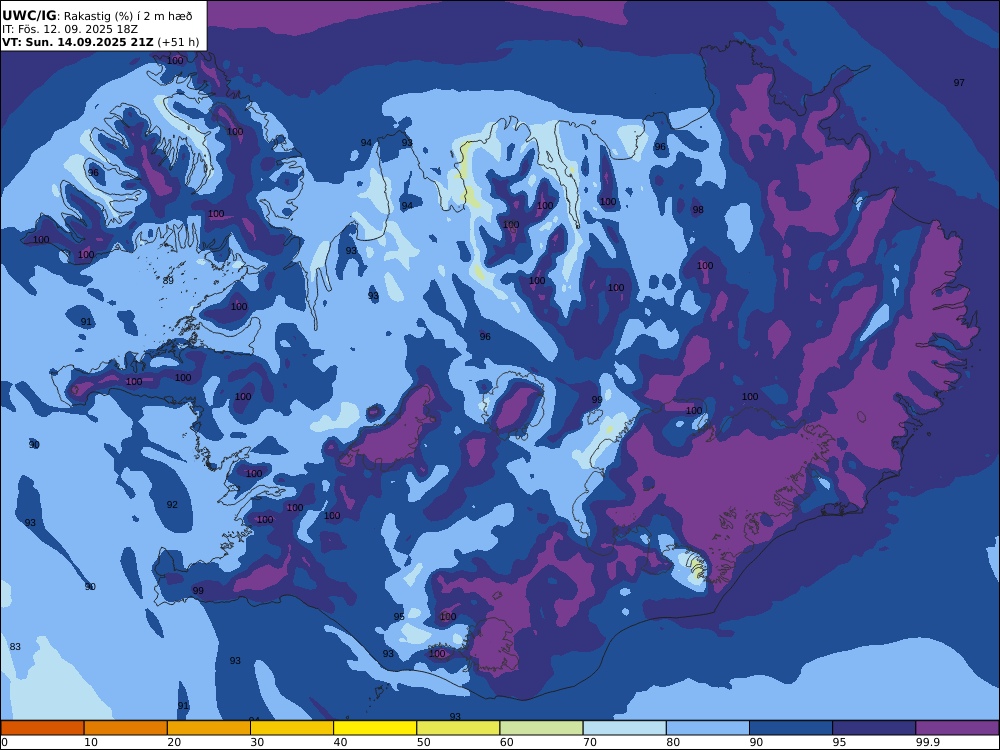This screenshot has width=1000, height=750.
Task: Click the light blue 80–90 legend swatch
Action: coord(708,728)
